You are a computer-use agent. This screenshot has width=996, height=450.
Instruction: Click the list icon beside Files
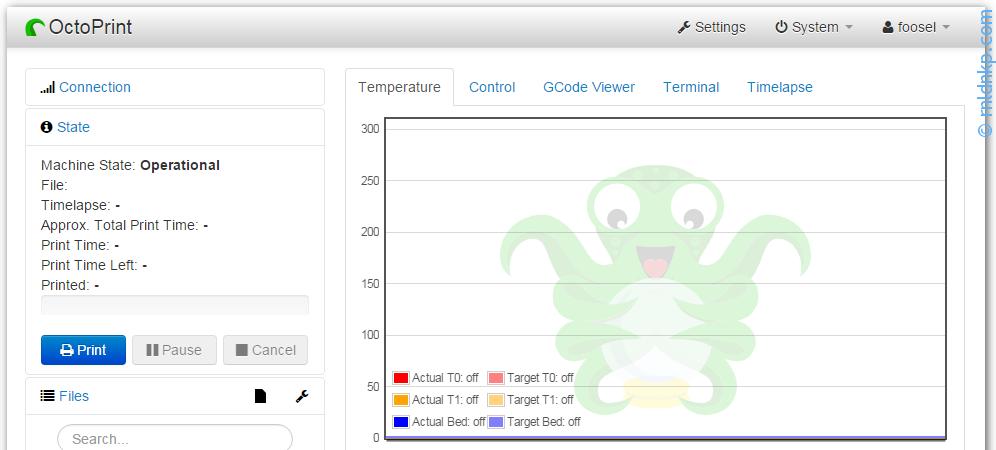tap(47, 396)
